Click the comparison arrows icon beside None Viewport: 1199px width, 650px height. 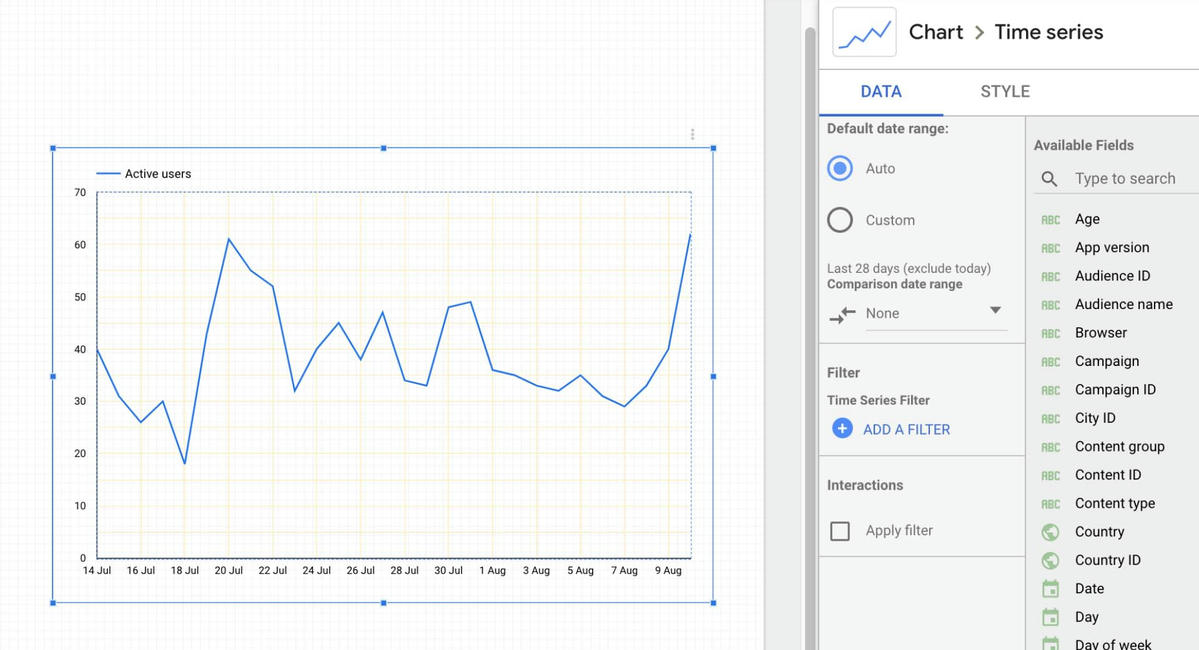pos(842,314)
